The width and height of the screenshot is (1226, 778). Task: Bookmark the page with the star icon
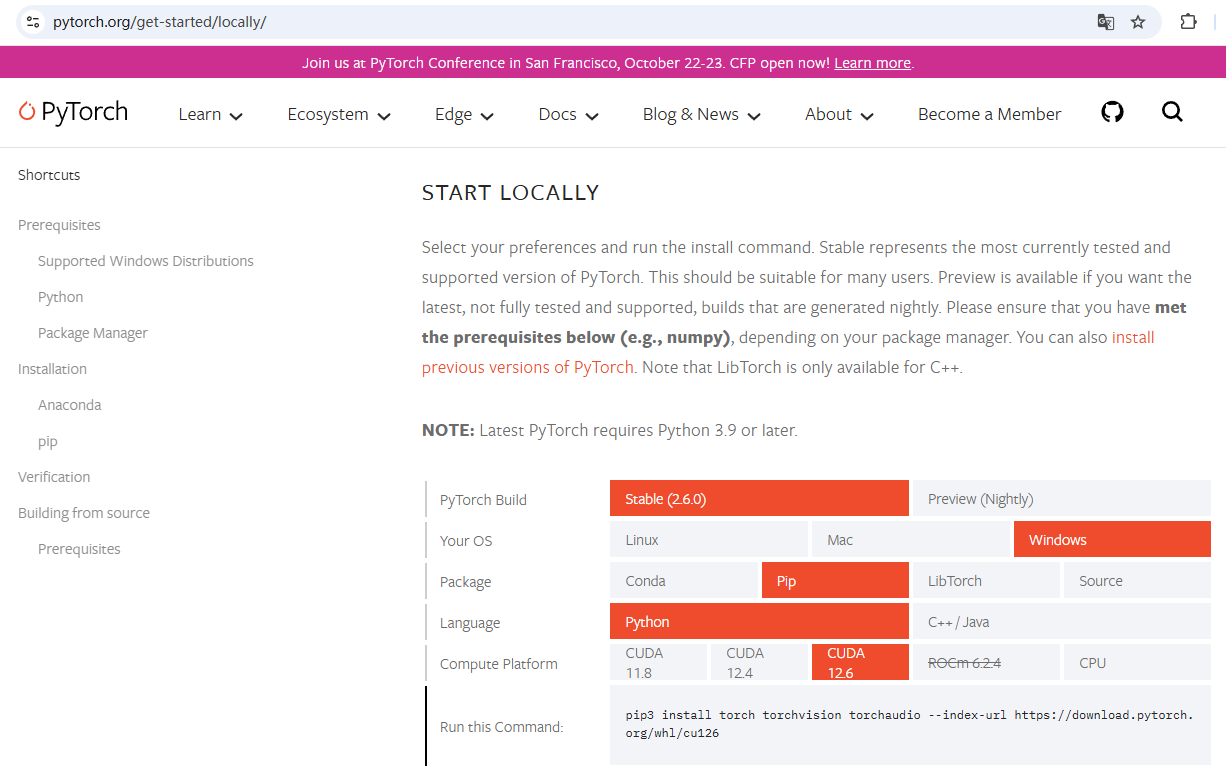tap(1138, 22)
